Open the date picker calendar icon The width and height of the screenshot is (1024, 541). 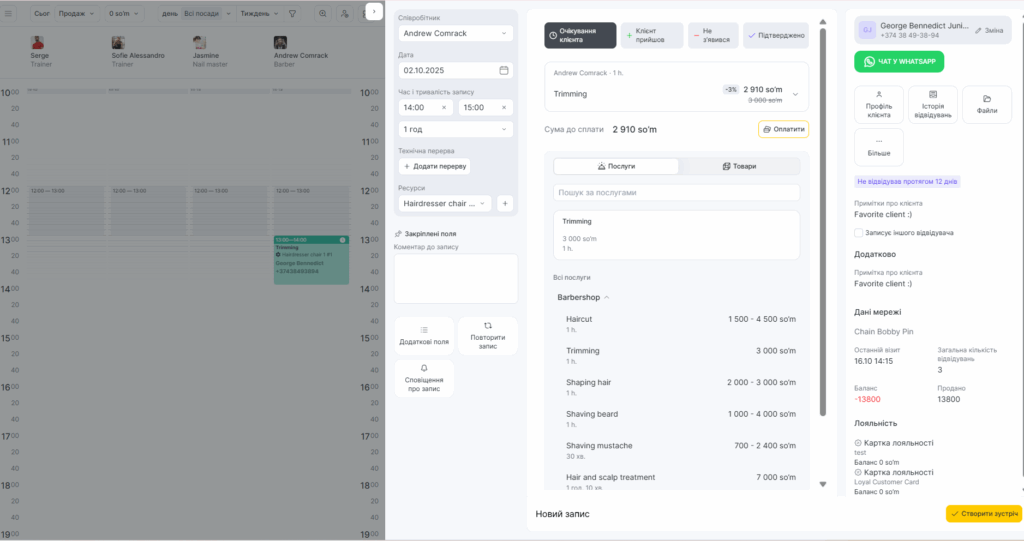click(503, 71)
